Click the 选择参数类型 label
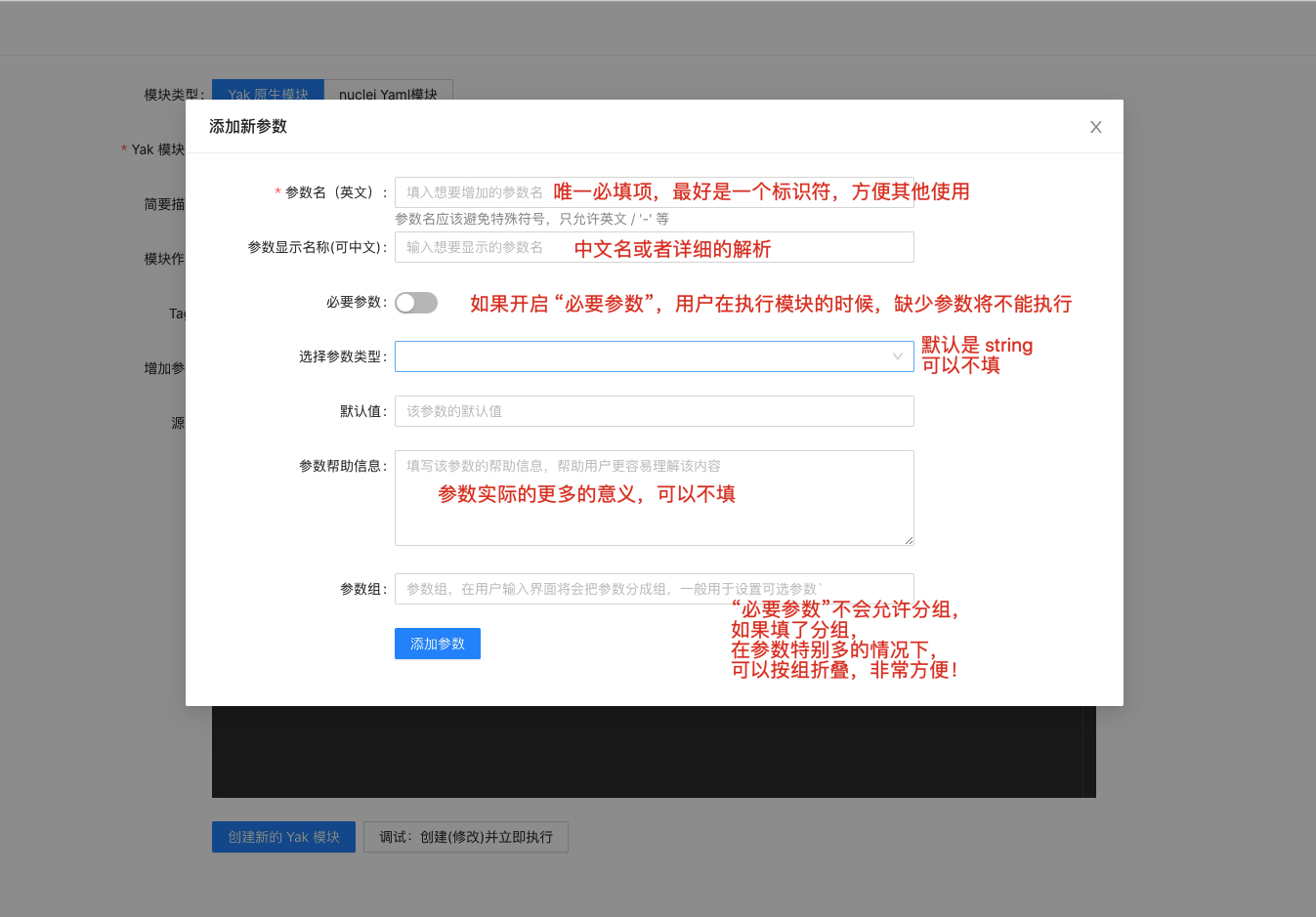The image size is (1316, 917). [341, 356]
